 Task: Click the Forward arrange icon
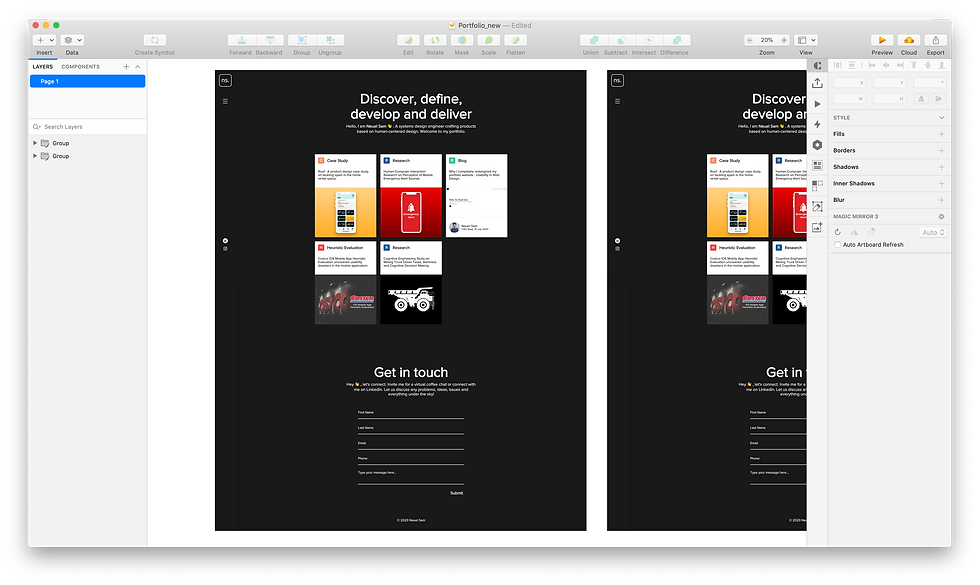[241, 40]
